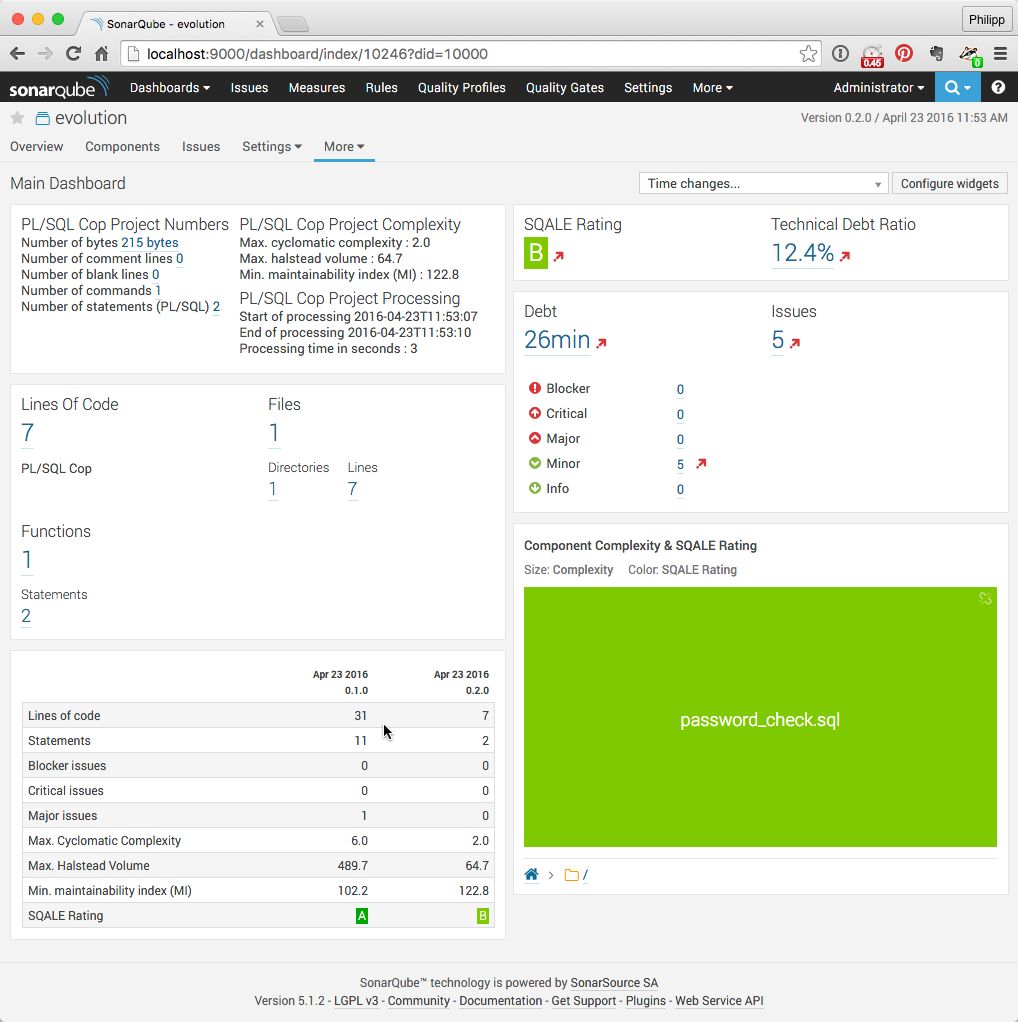
Task: Click the Community footer link
Action: point(418,1001)
